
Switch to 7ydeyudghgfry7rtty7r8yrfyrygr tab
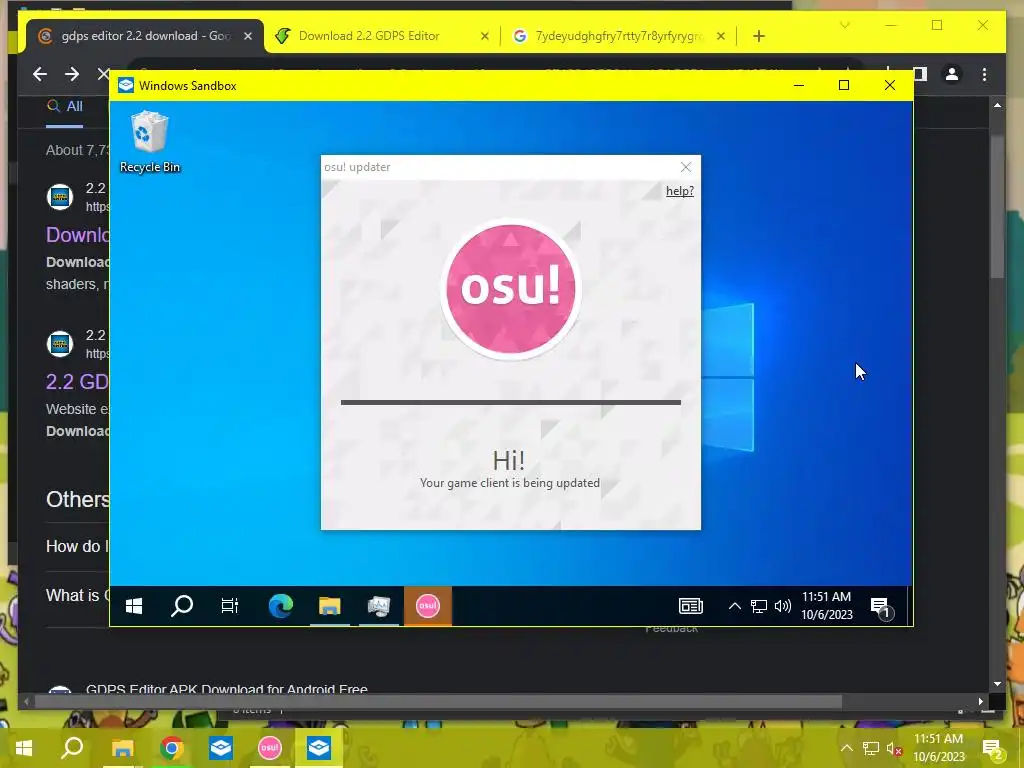click(x=618, y=36)
